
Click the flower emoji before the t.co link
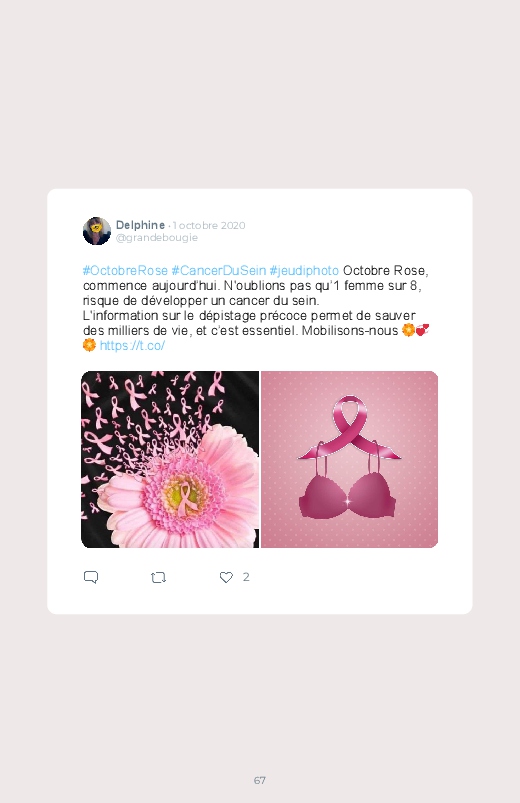click(x=89, y=345)
